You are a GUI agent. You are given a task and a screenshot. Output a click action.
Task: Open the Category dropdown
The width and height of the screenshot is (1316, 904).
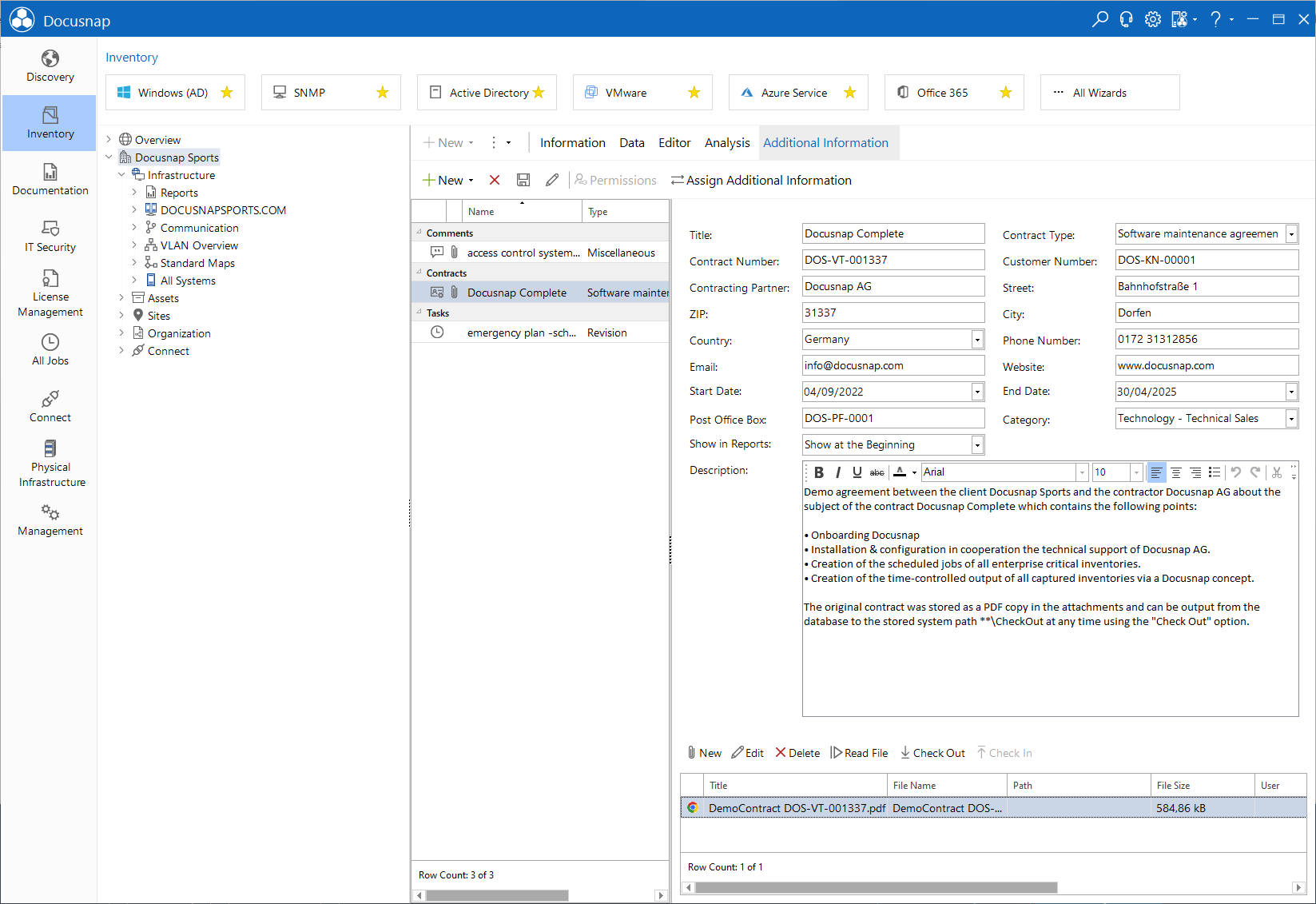pos(1291,419)
